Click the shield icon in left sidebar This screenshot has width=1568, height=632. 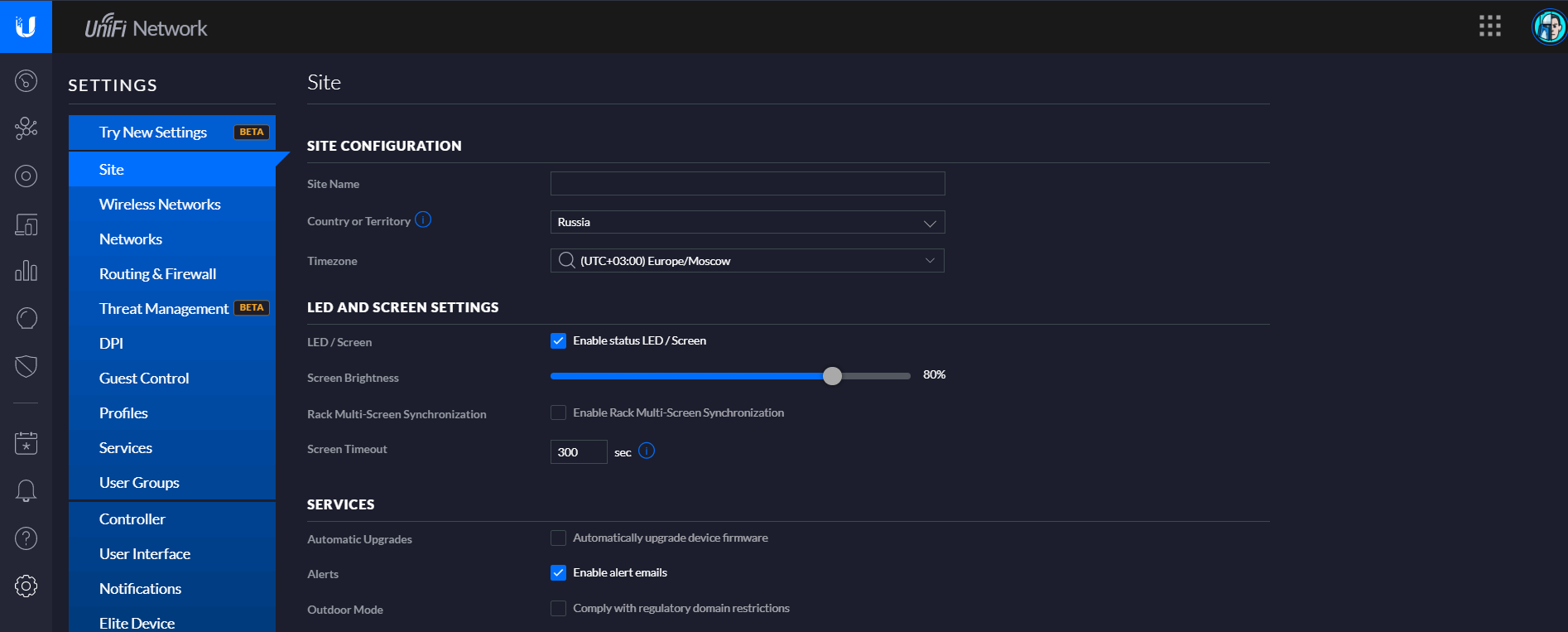pyautogui.click(x=26, y=366)
